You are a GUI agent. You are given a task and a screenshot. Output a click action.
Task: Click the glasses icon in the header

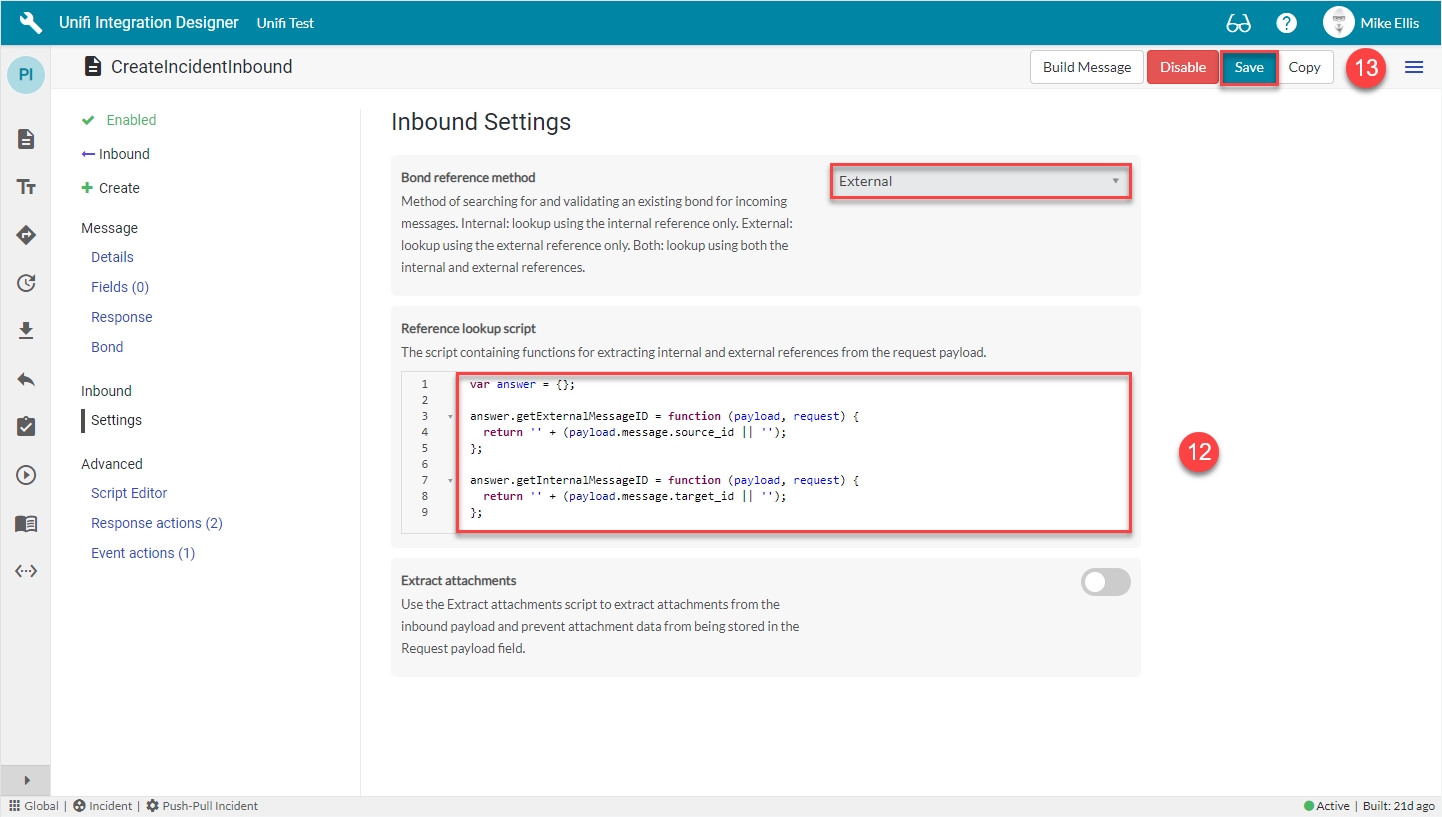pos(1238,23)
